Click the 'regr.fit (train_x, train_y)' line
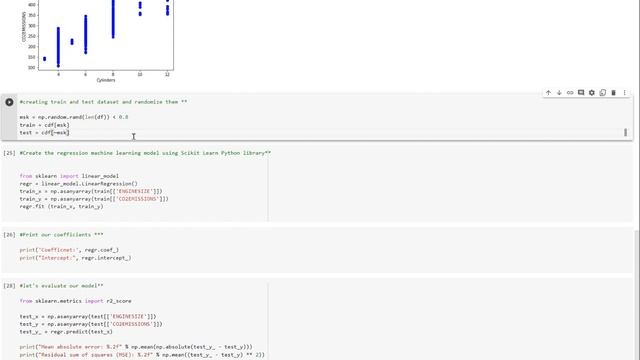Image resolution: width=640 pixels, height=360 pixels. pyautogui.click(x=61, y=207)
